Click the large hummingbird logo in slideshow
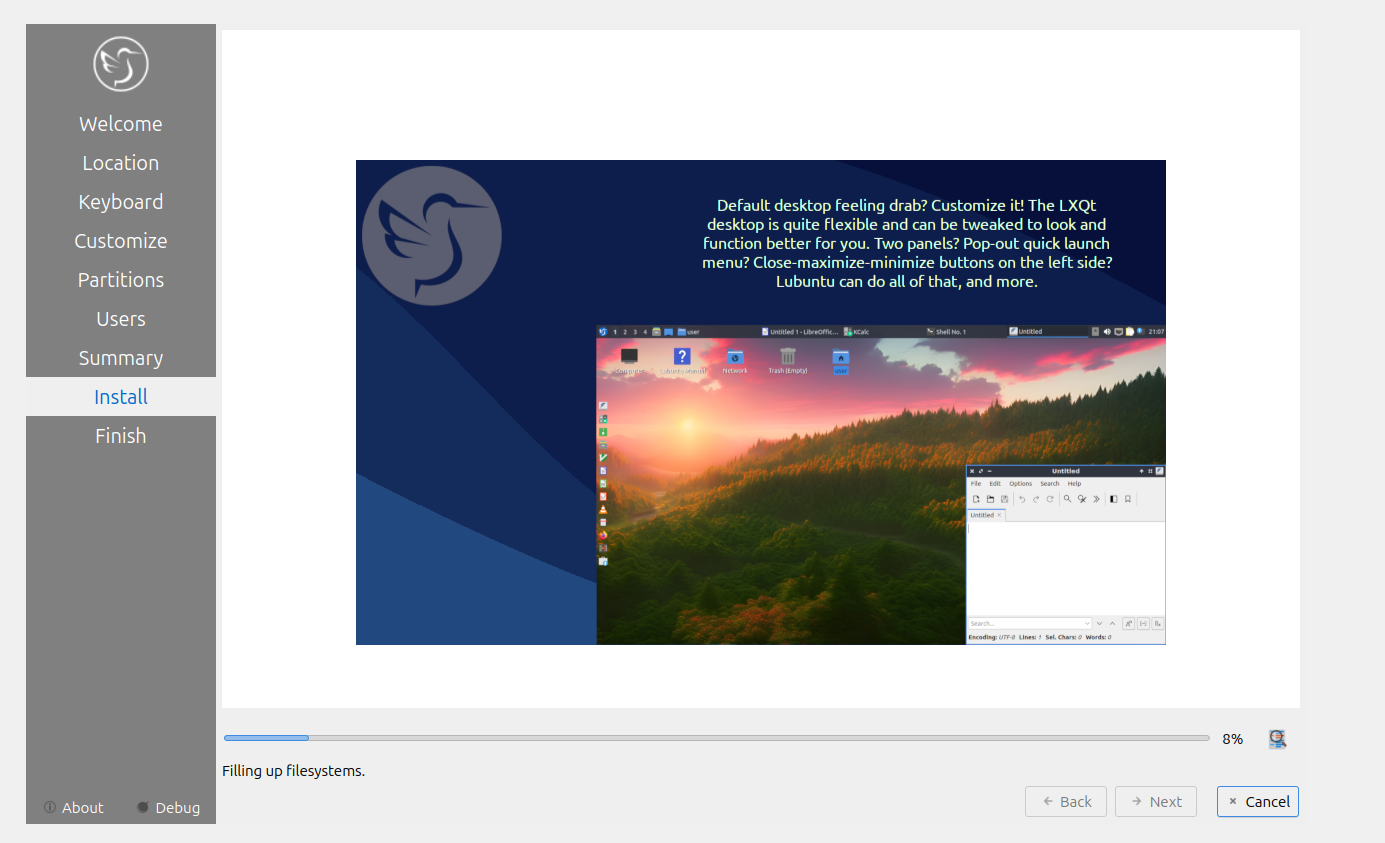Viewport: 1385px width, 843px height. (x=432, y=236)
